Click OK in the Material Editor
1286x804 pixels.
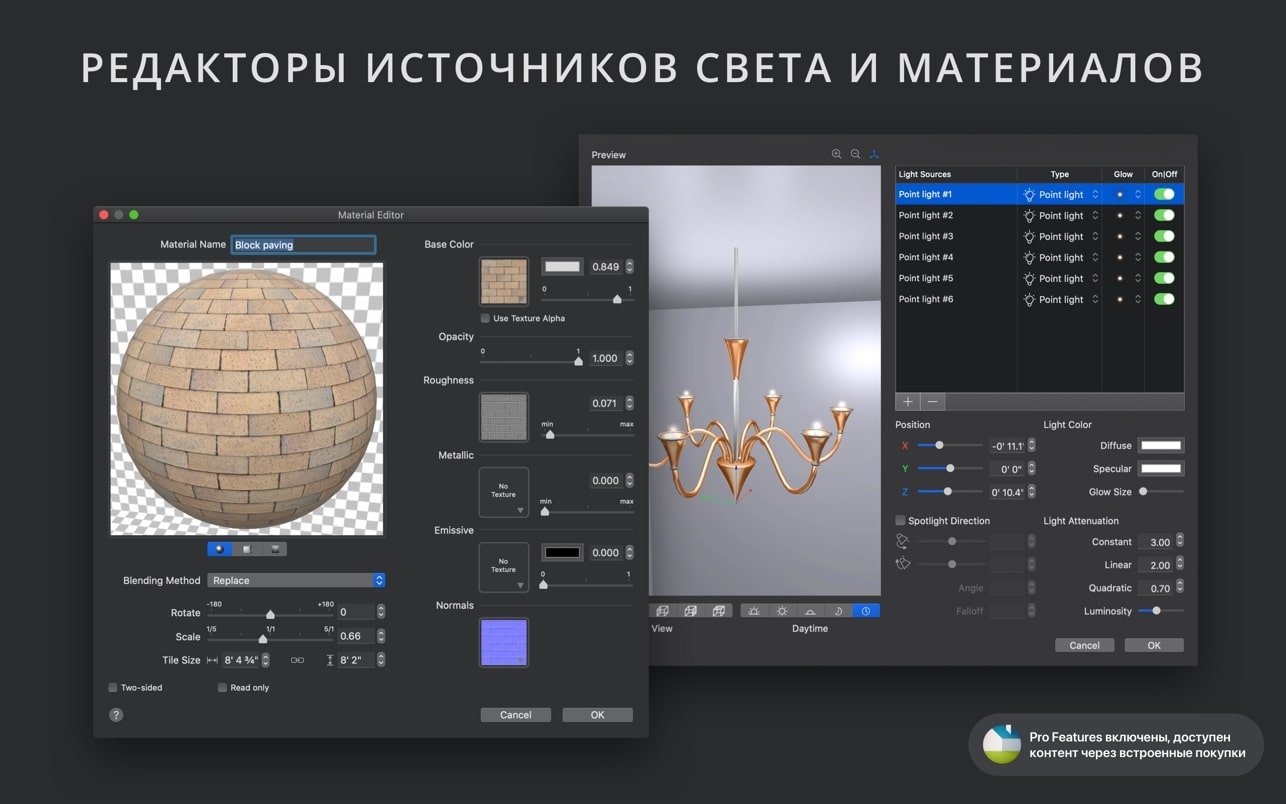pos(597,715)
